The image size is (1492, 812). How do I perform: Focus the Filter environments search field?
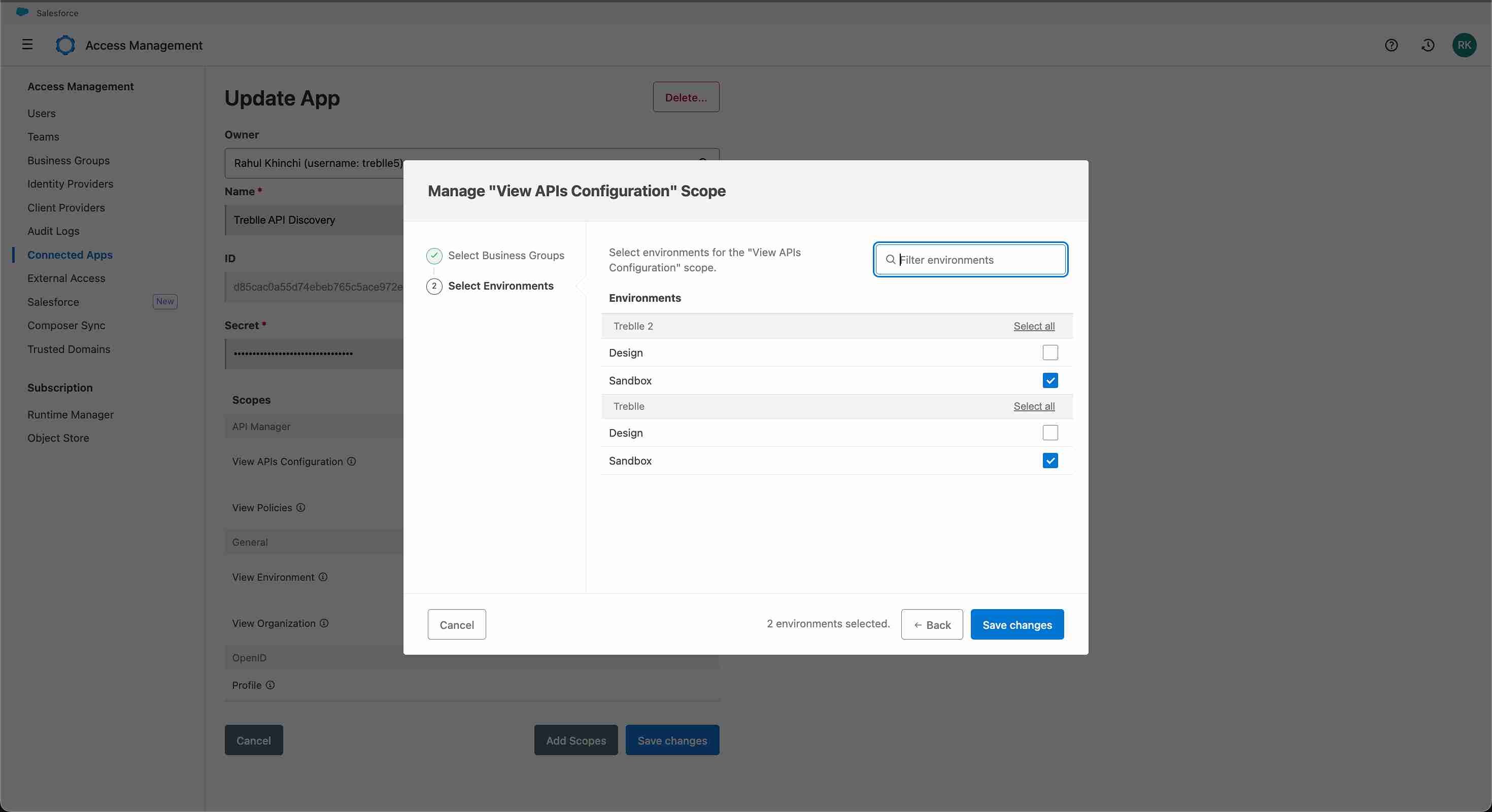tap(979, 260)
